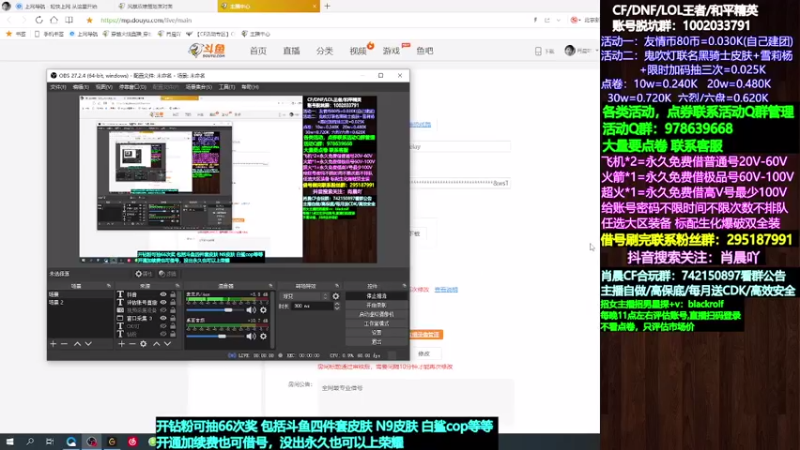This screenshot has height=450, width=800.
Task: Open scene transition properties gear
Action: click(x=336, y=296)
